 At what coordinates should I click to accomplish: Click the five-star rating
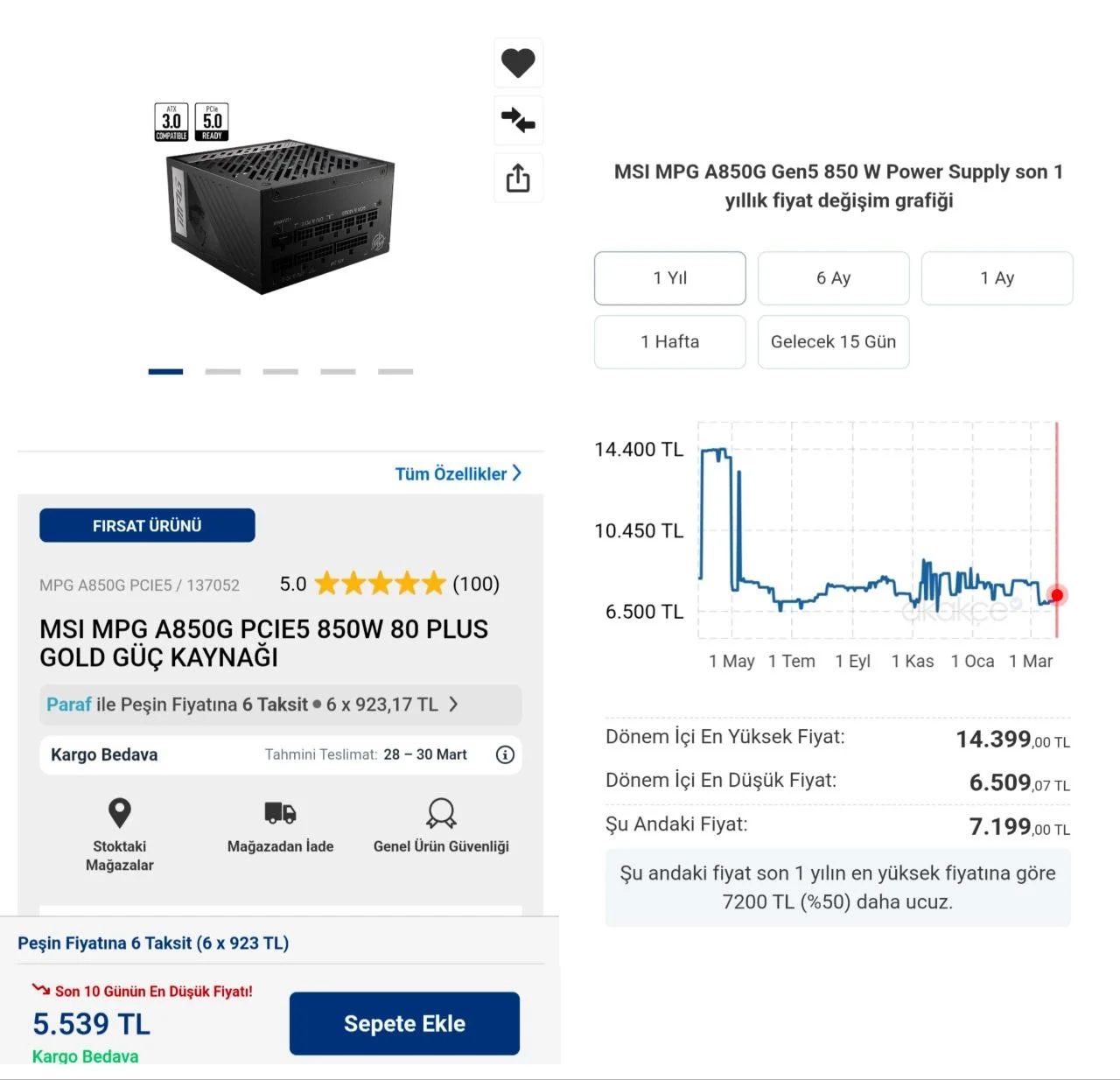coord(380,584)
